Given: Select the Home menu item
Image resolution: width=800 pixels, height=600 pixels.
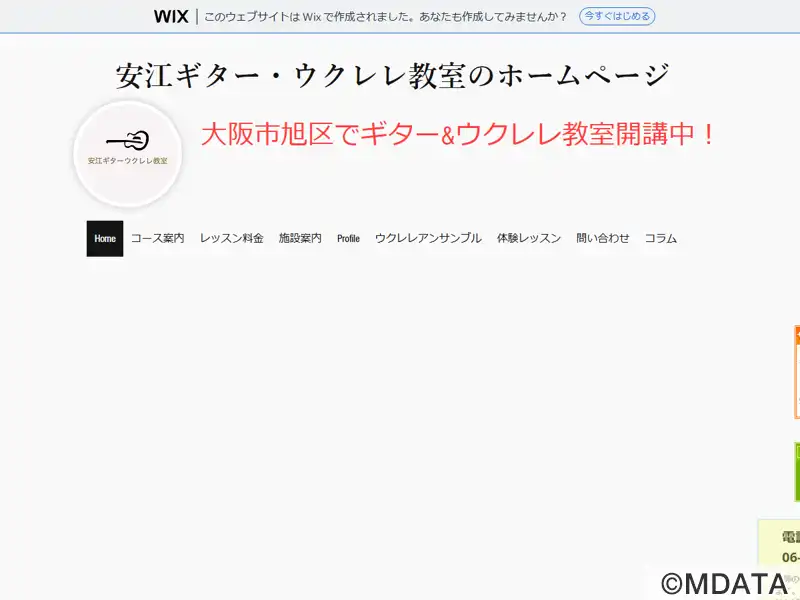Looking at the screenshot, I should coord(105,239).
